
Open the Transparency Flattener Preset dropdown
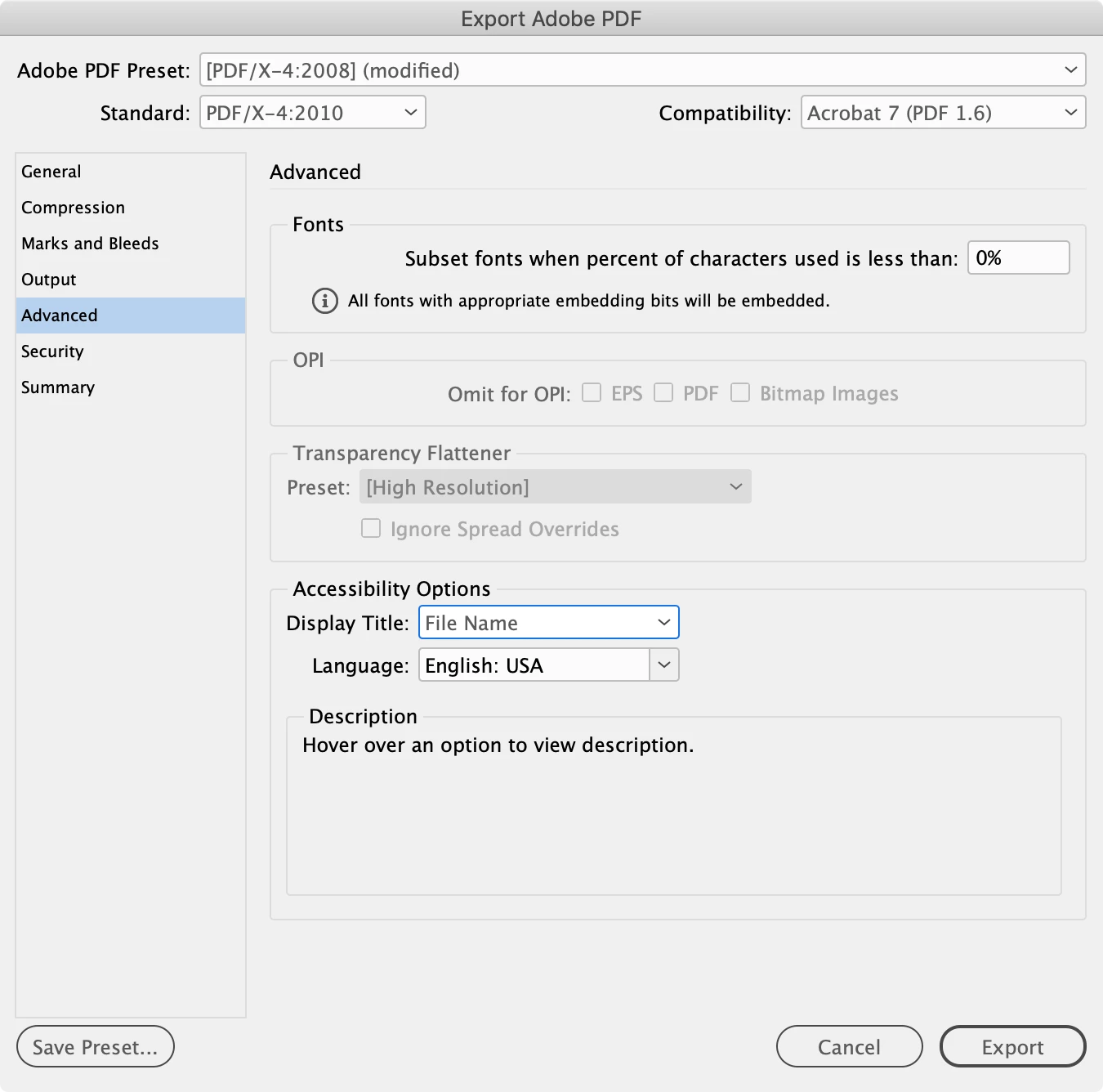pyautogui.click(x=556, y=487)
